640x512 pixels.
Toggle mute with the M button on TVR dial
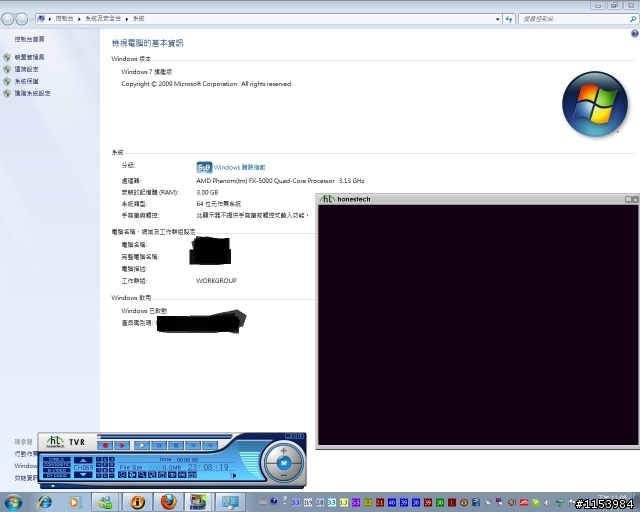(284, 463)
